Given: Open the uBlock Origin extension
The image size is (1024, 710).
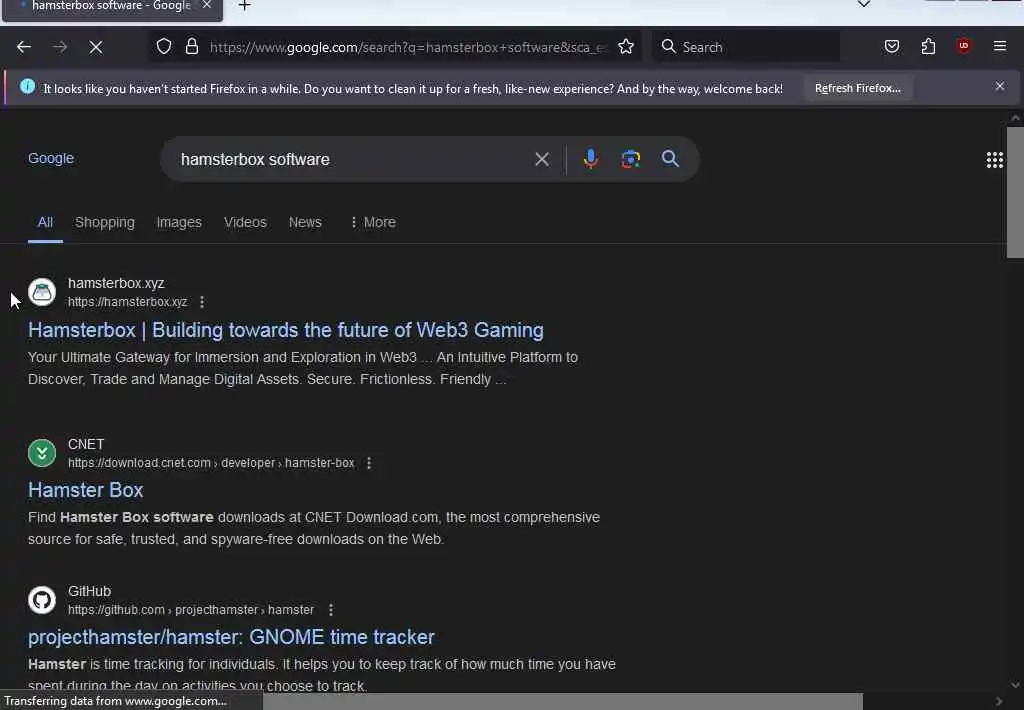Looking at the screenshot, I should tap(963, 46).
